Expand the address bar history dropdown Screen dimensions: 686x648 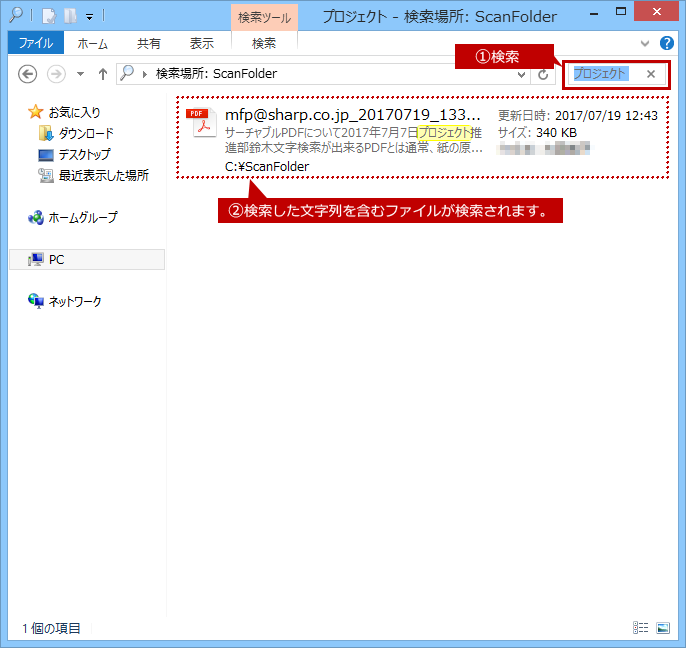[521, 74]
